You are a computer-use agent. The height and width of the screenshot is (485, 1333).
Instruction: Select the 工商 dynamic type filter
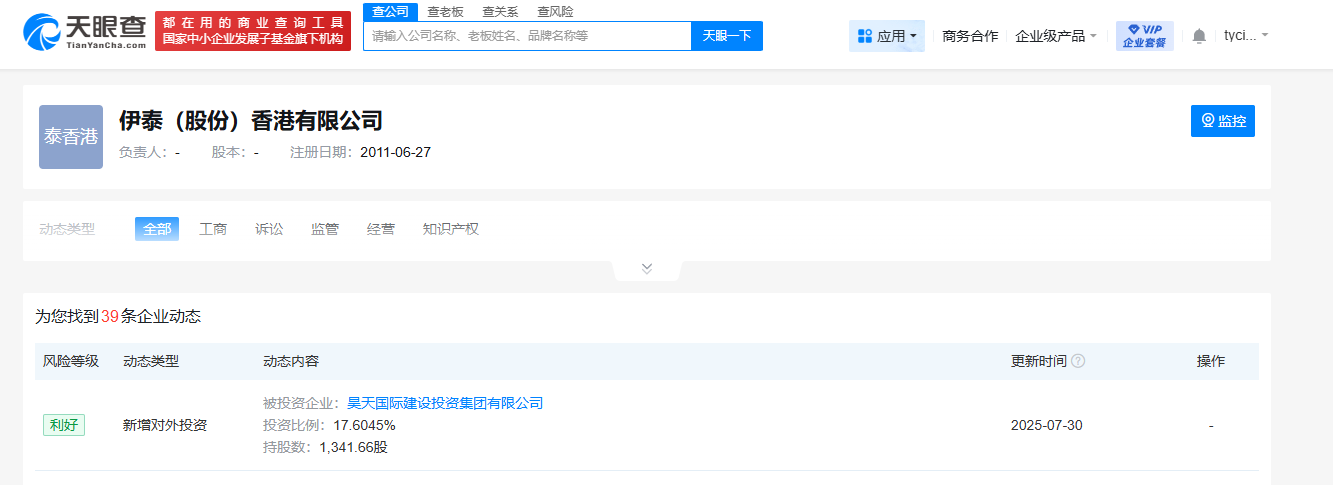[x=213, y=229]
